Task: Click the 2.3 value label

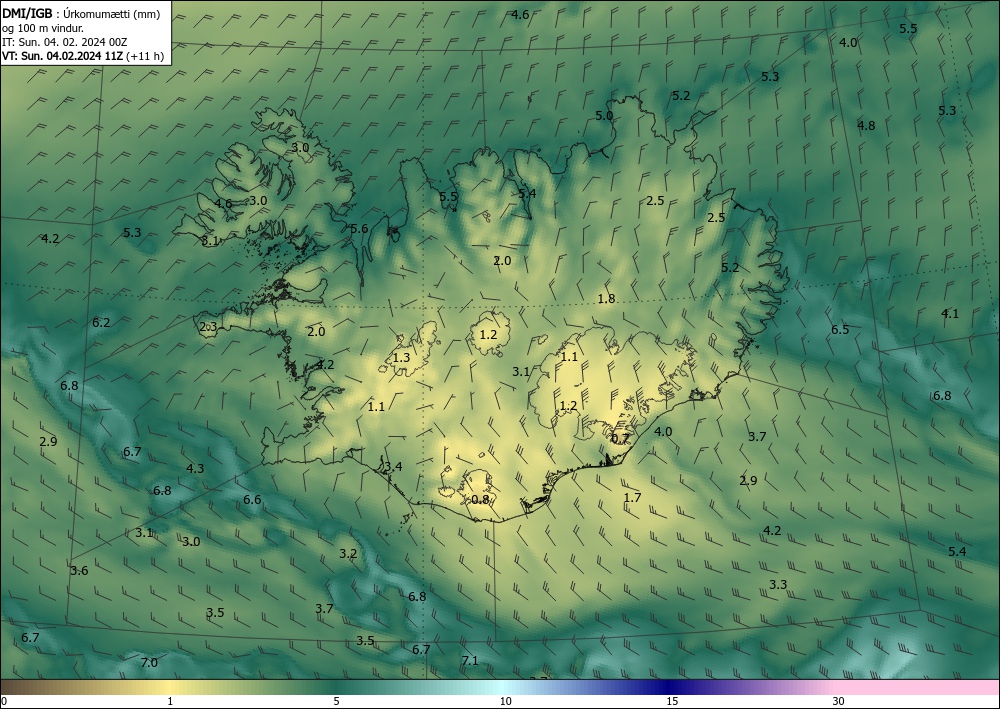Action: 208,327
